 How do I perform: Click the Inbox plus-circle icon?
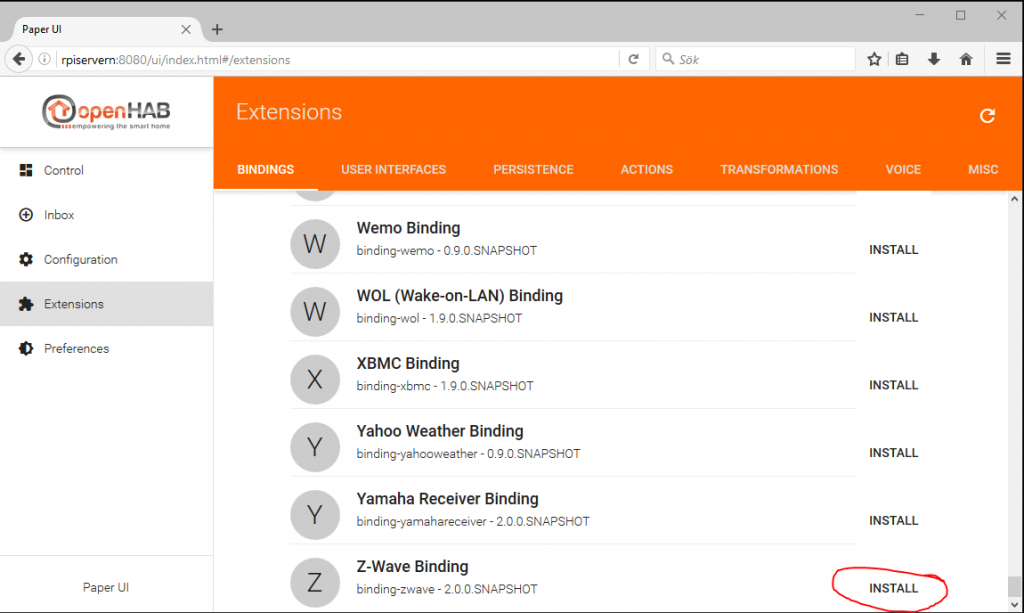pyautogui.click(x=26, y=215)
